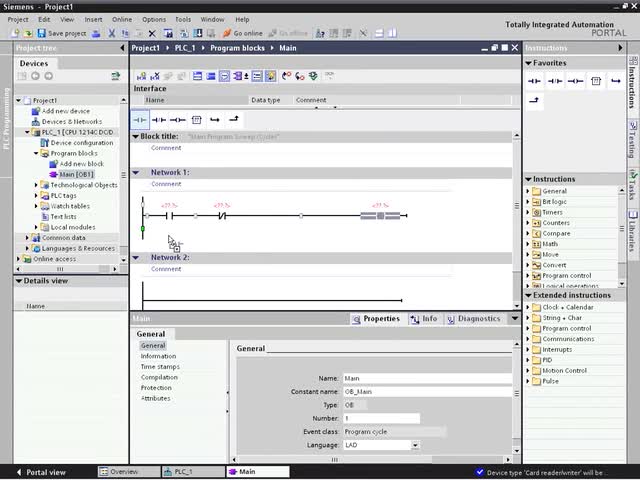This screenshot has height=480, width=640.
Task: Collapse the Network 2 section
Action: [136, 258]
